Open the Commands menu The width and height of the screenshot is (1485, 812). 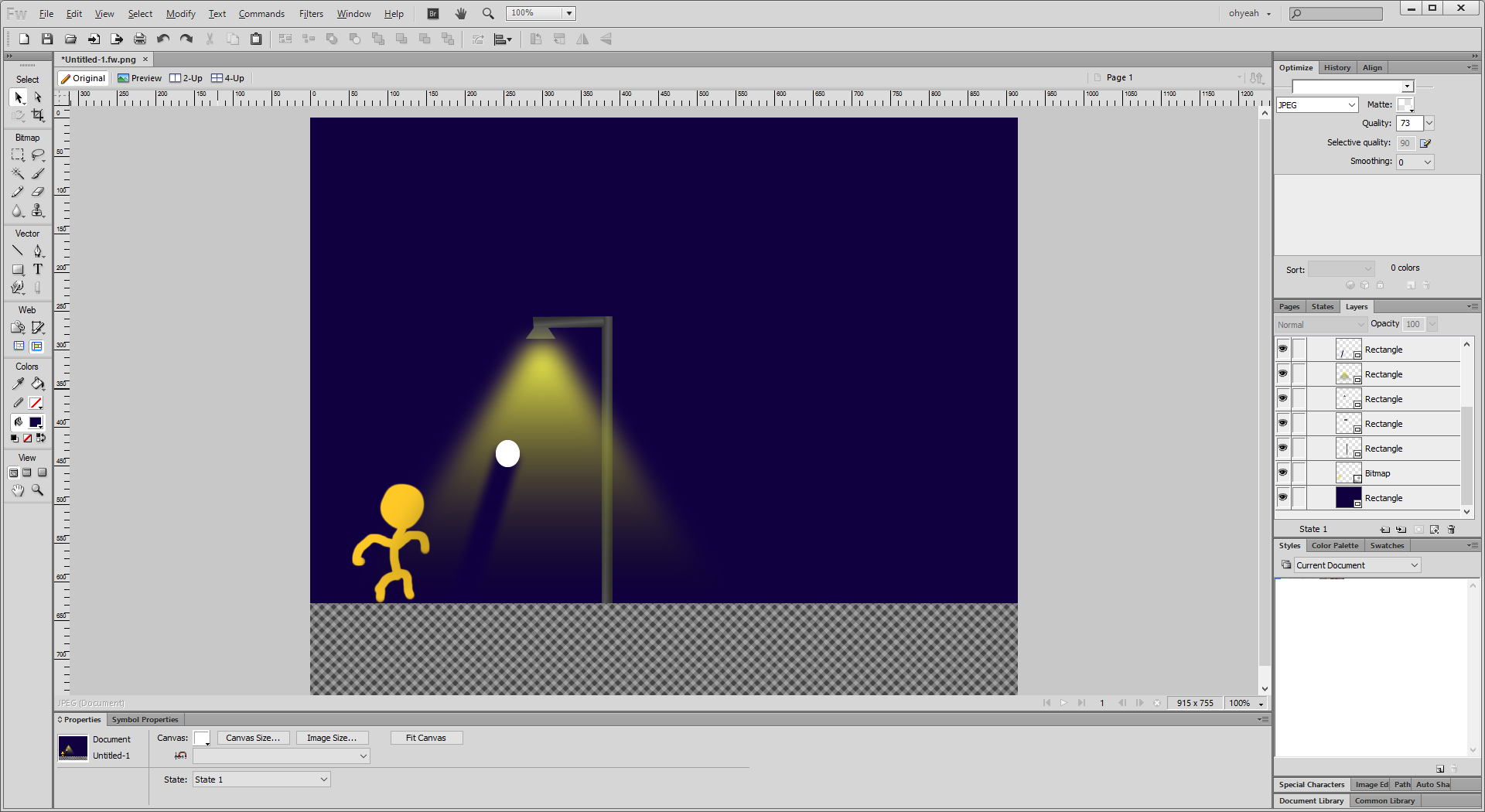(x=261, y=14)
